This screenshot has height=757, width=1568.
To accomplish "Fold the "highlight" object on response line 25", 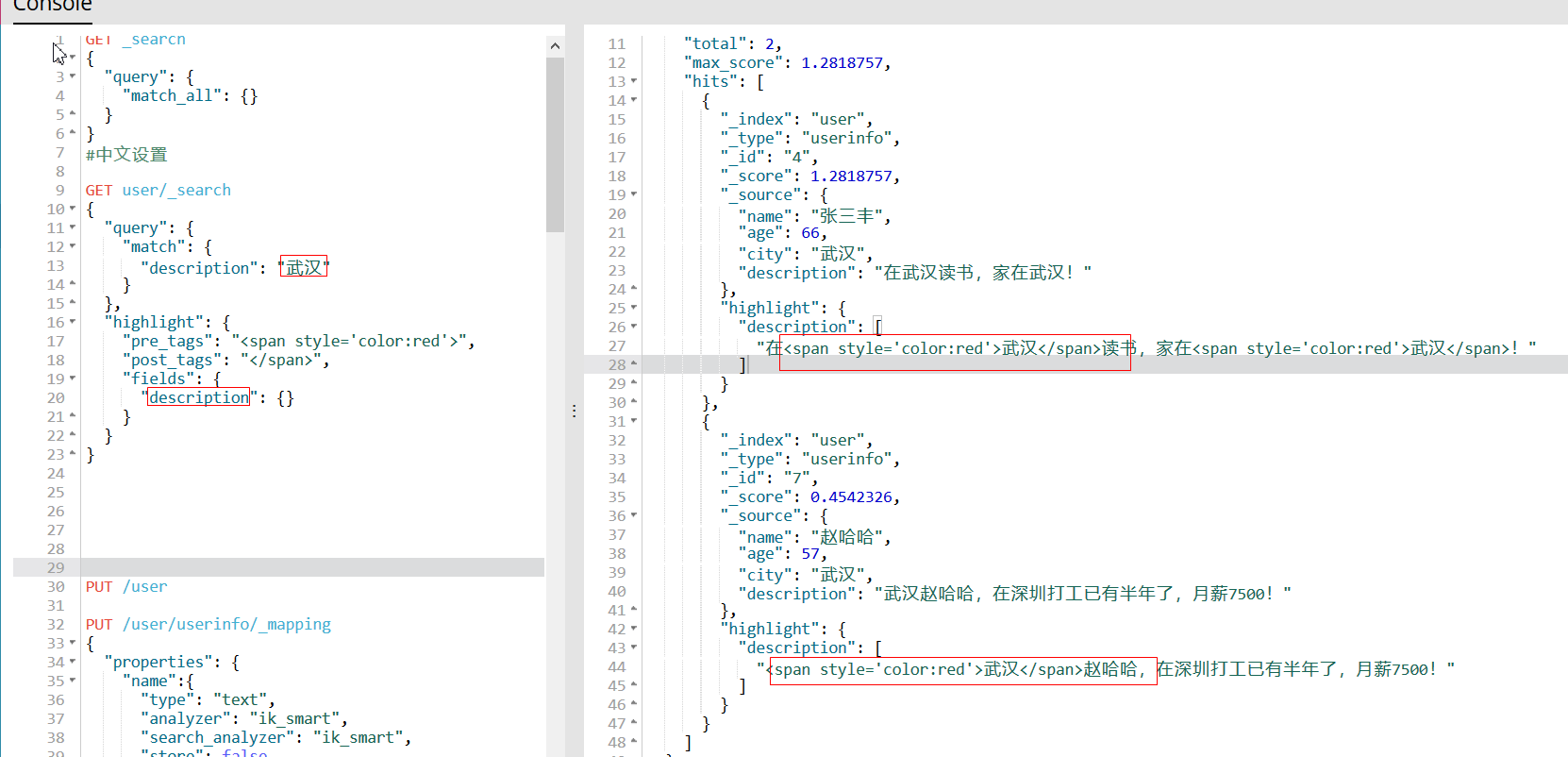I will click(x=634, y=308).
